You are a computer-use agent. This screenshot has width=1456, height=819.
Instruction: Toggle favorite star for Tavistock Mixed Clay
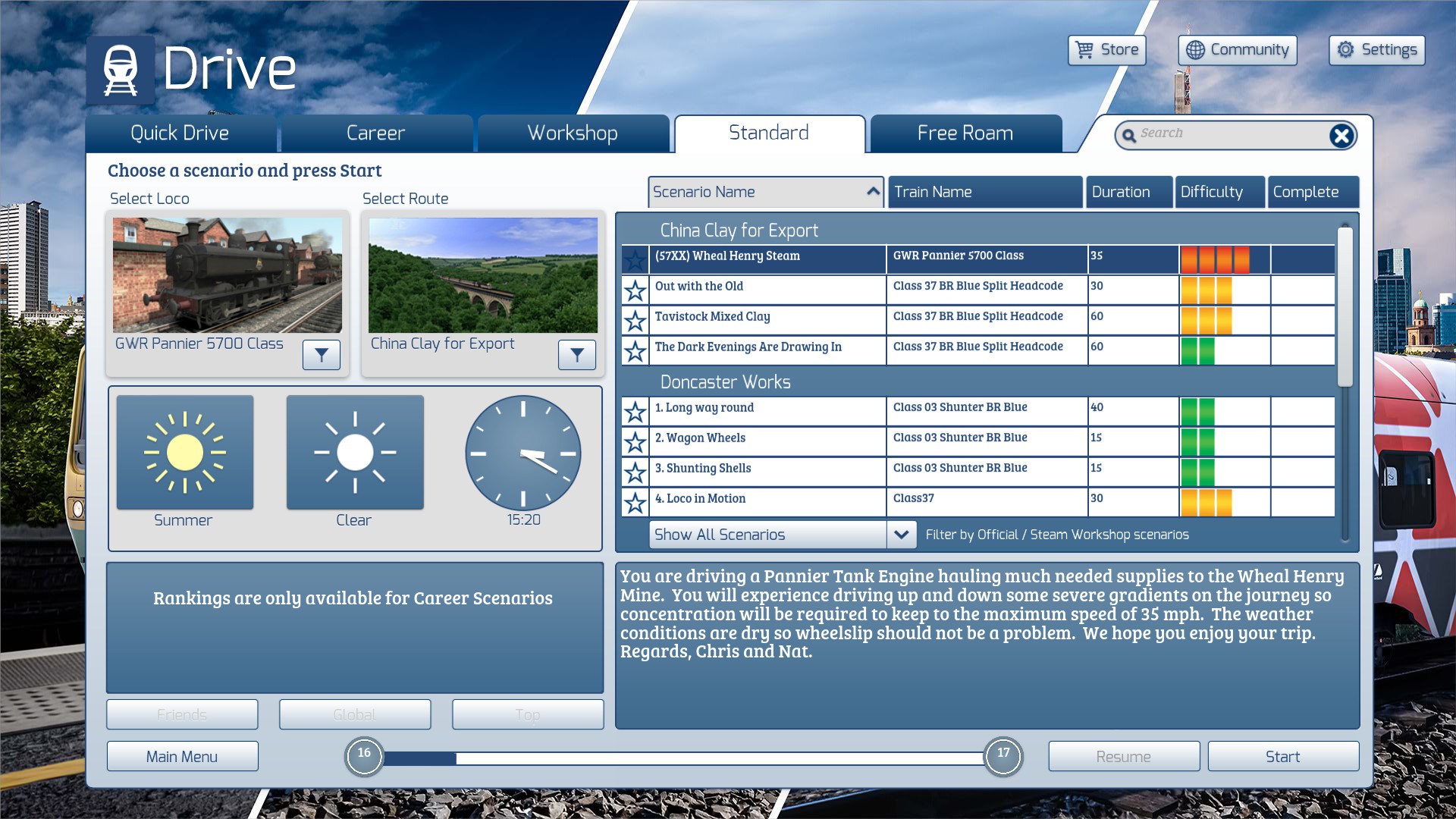pyautogui.click(x=635, y=320)
